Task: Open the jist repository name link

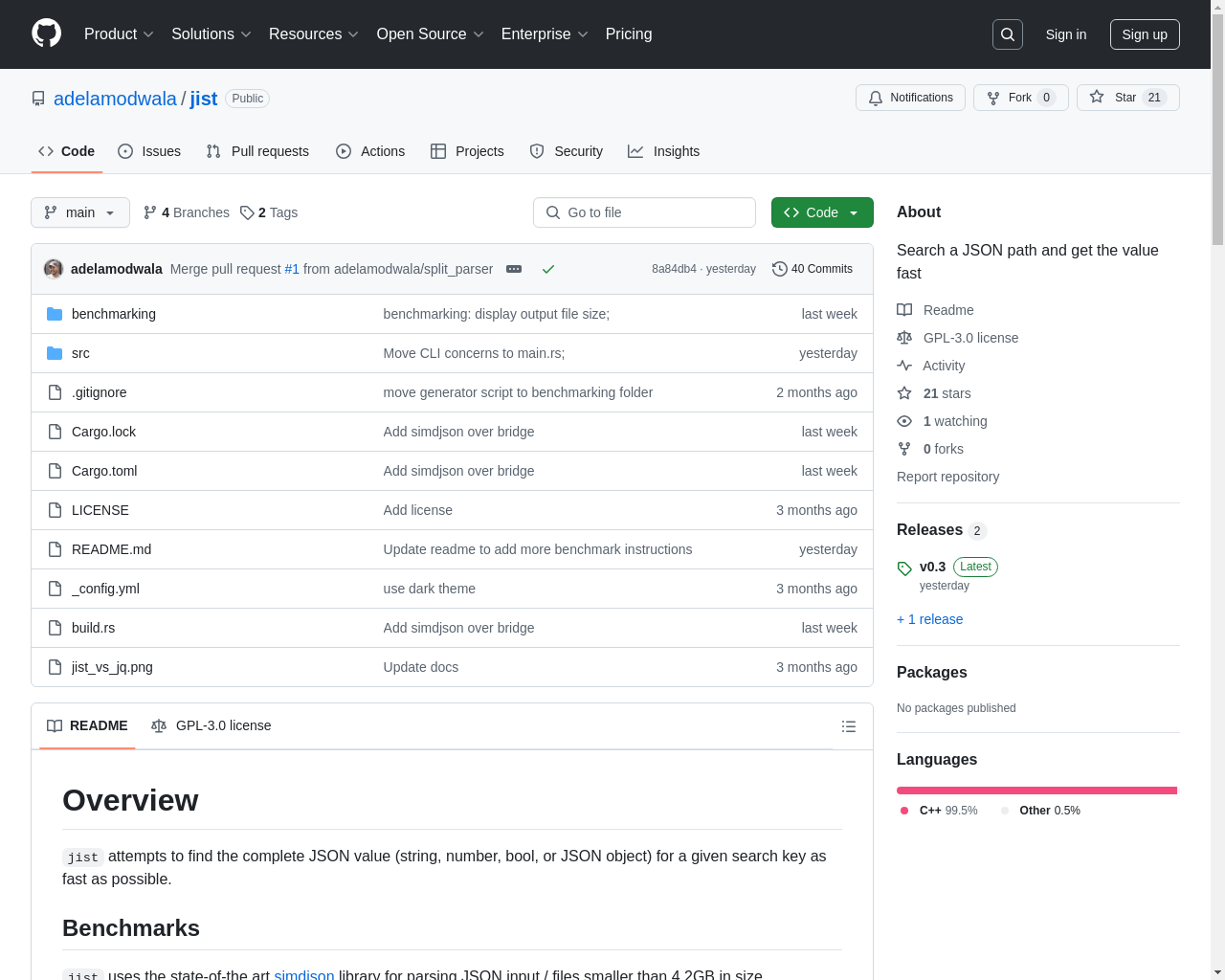Action: [x=203, y=99]
